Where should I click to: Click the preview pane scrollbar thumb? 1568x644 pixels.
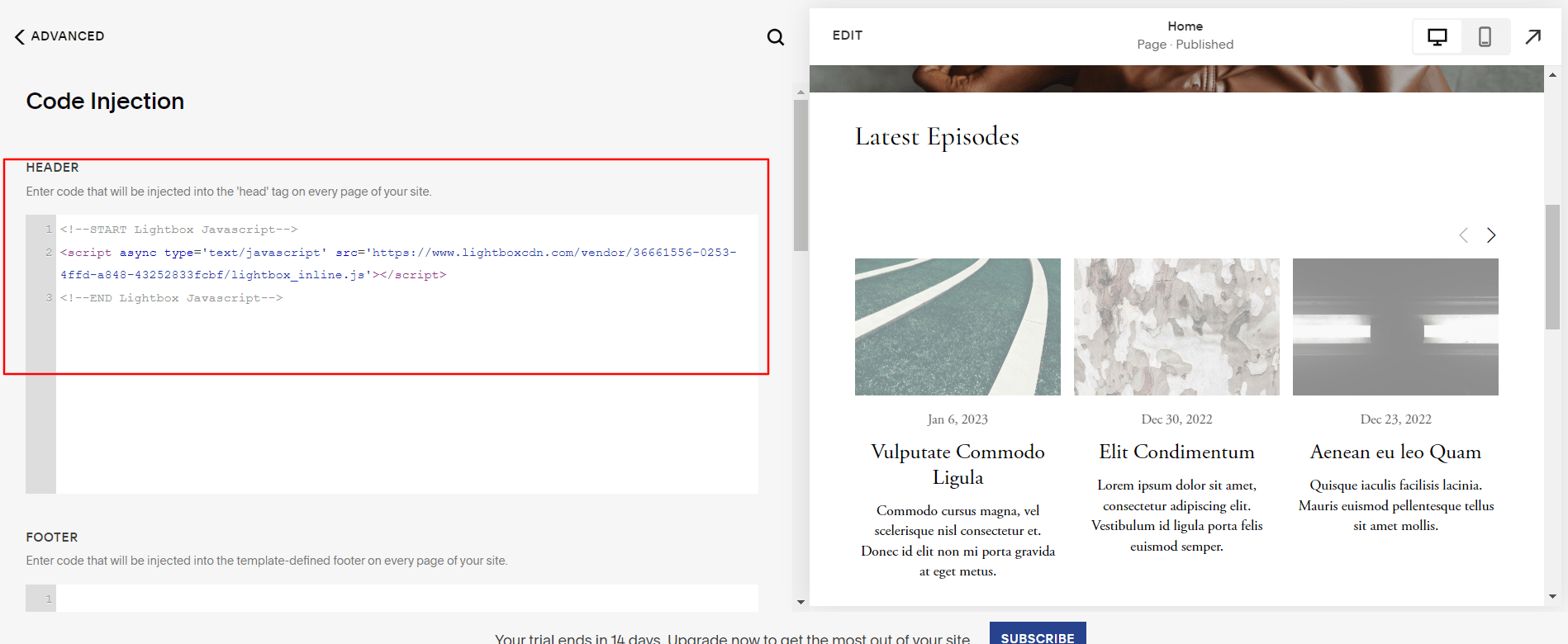tap(1552, 267)
